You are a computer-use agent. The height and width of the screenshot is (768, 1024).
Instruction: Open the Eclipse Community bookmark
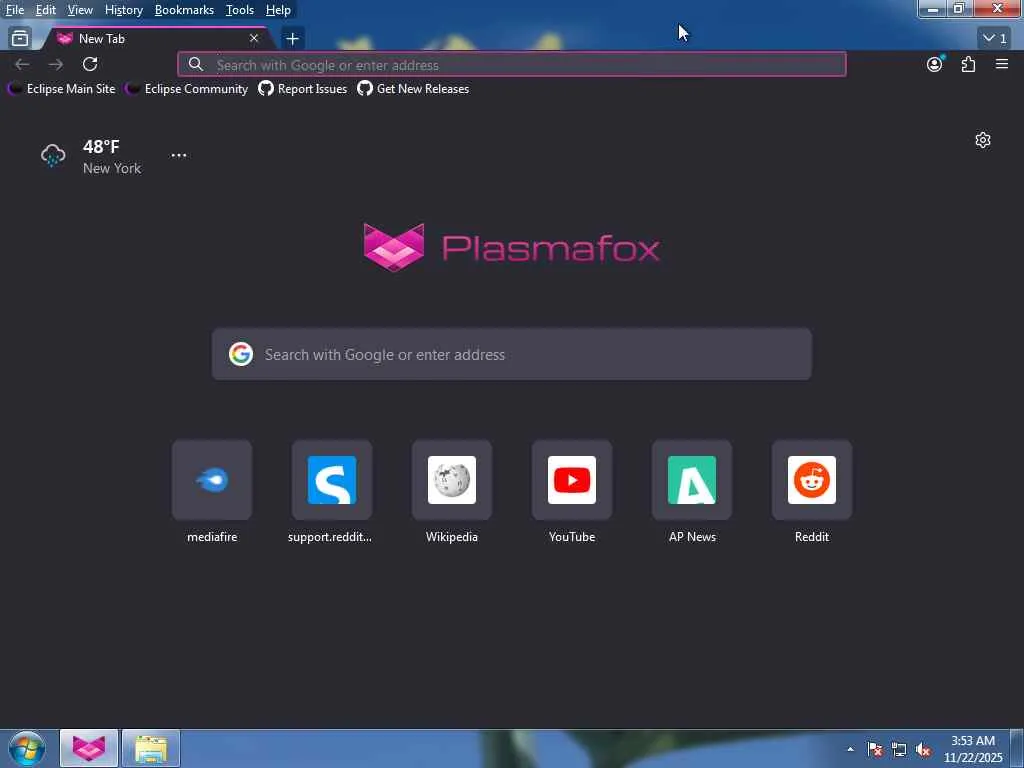tap(187, 89)
